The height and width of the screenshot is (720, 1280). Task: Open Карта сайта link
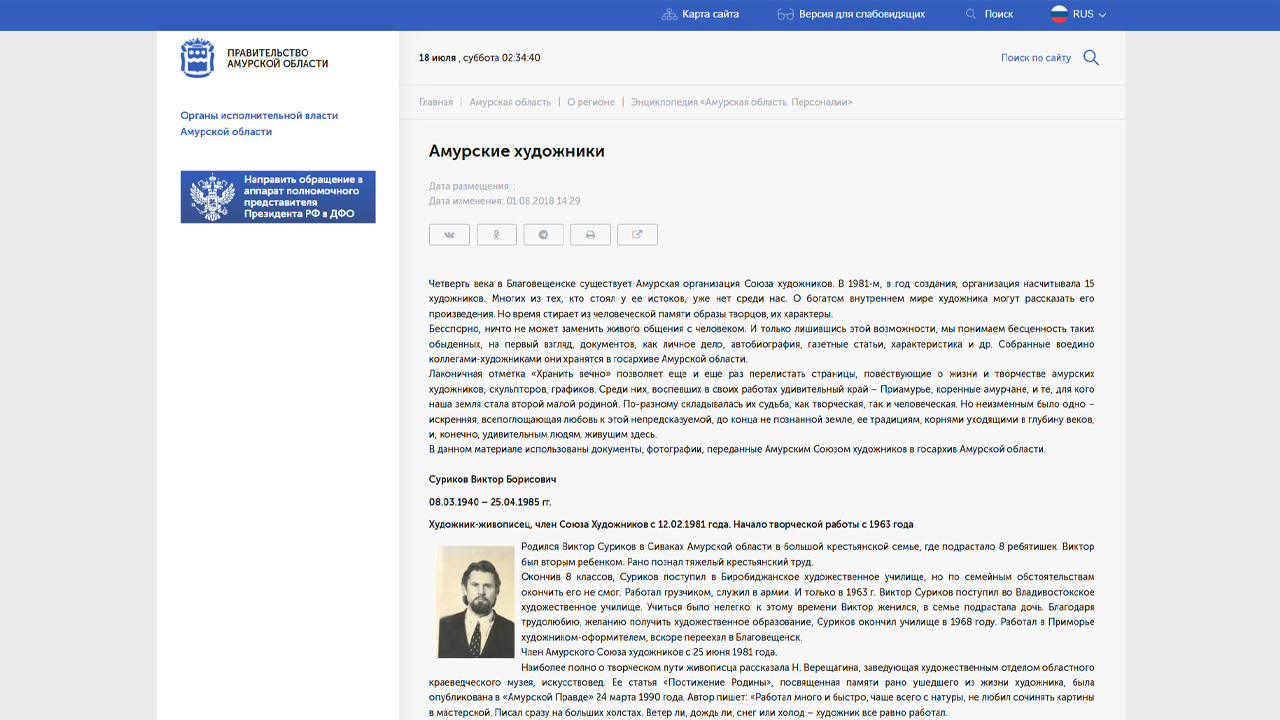(x=710, y=14)
